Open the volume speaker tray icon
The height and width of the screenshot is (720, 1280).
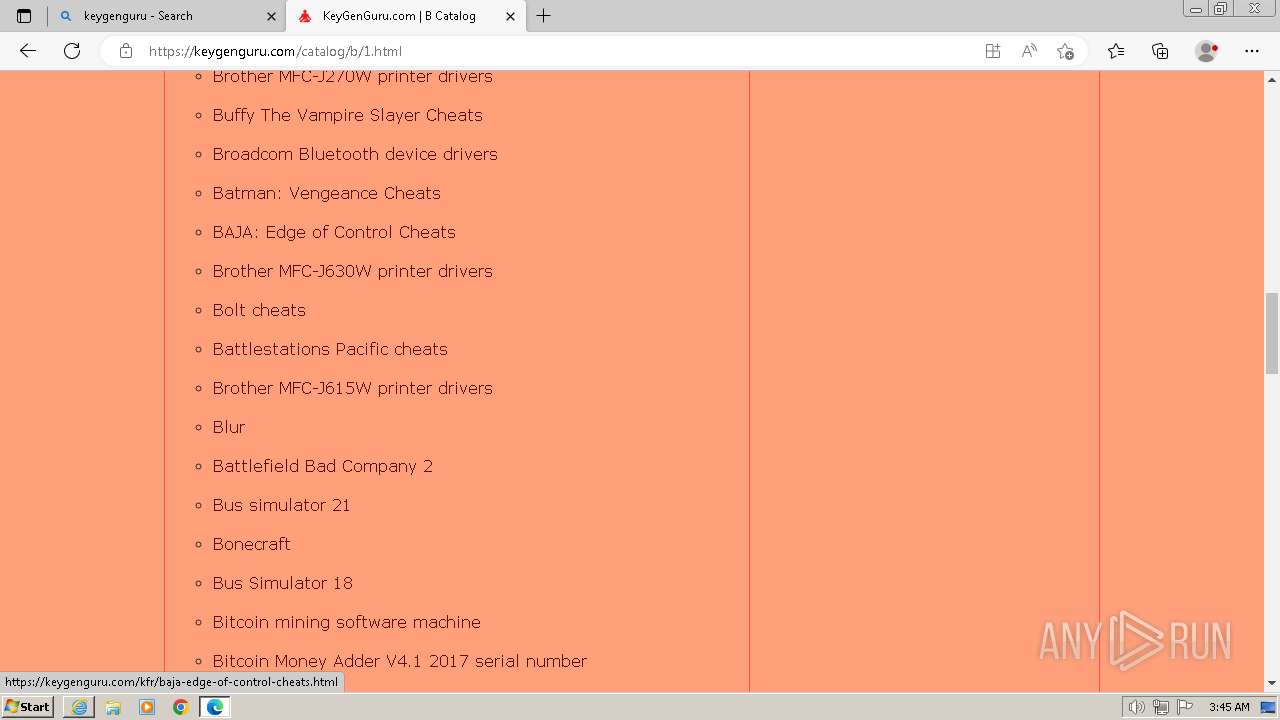[x=1136, y=707]
